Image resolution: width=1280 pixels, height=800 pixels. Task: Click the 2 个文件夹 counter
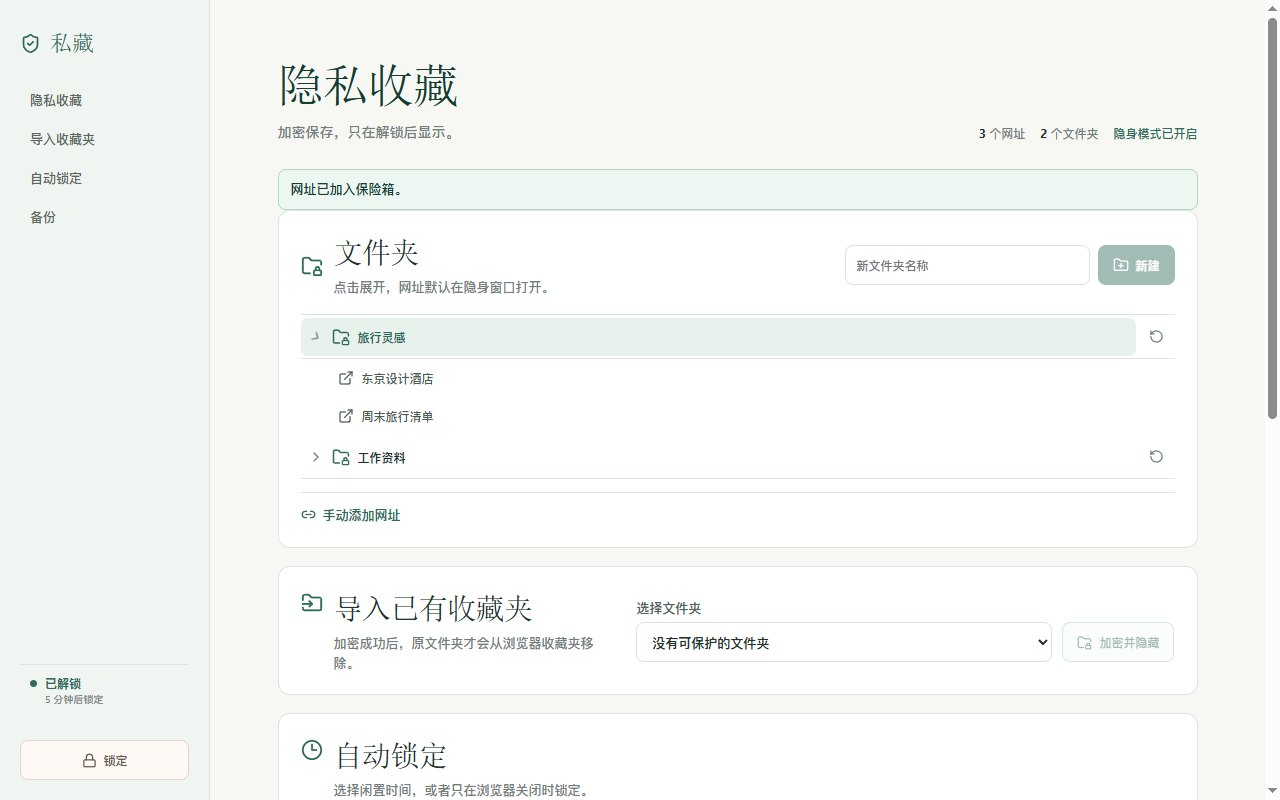pyautogui.click(x=1069, y=134)
